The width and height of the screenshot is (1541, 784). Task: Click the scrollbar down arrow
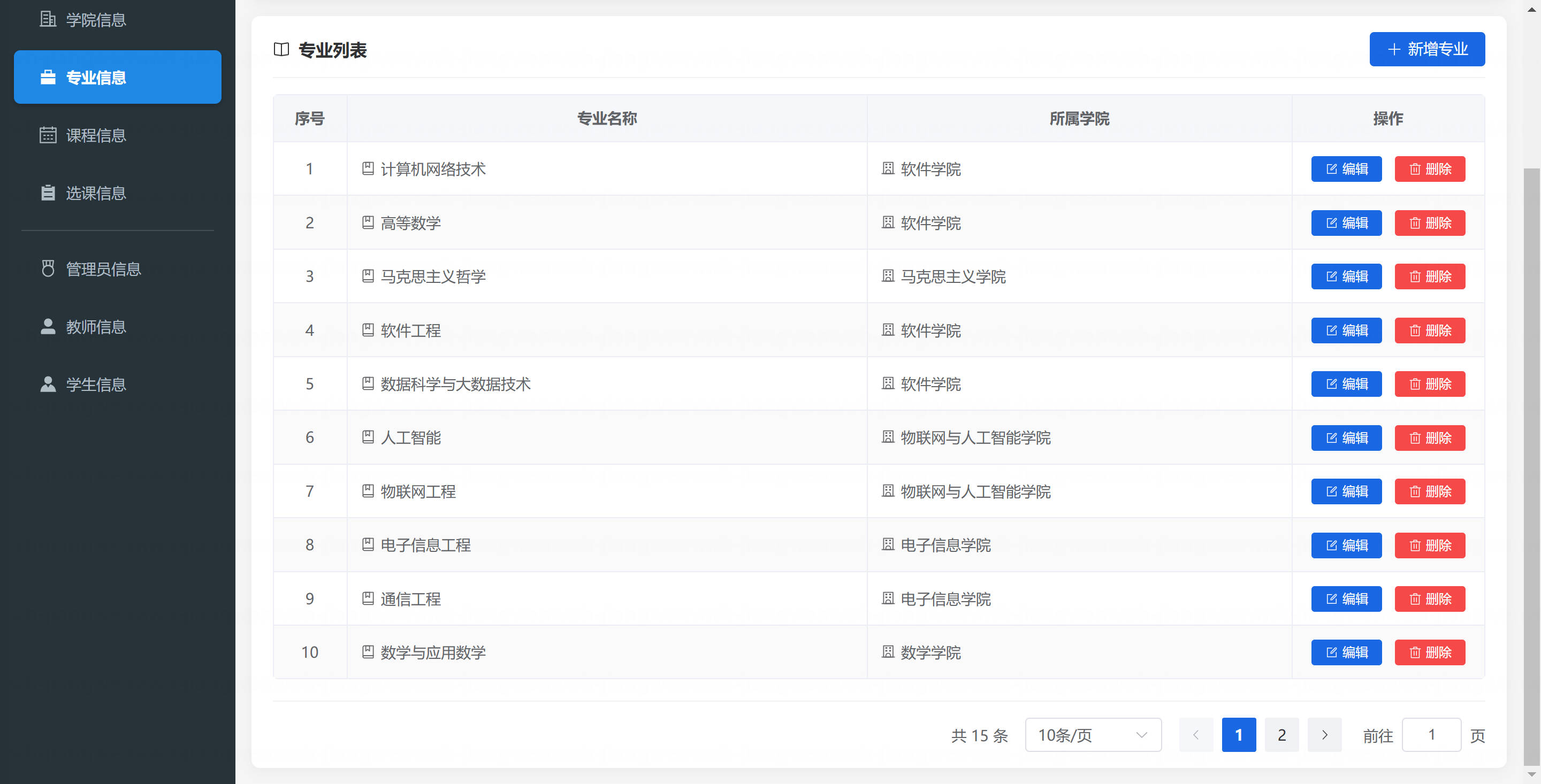[x=1531, y=775]
